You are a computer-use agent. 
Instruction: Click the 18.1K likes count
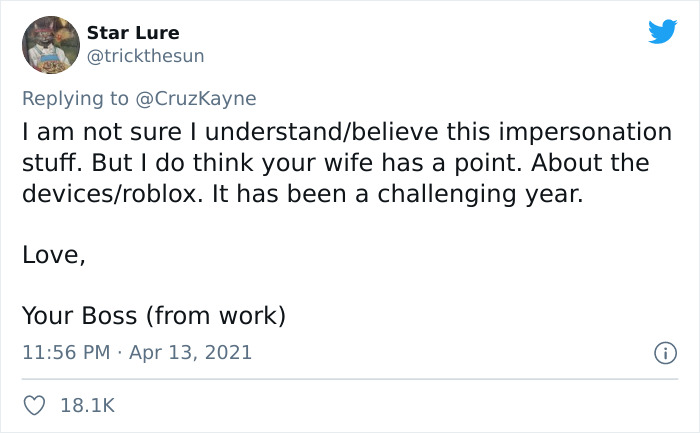click(x=88, y=405)
